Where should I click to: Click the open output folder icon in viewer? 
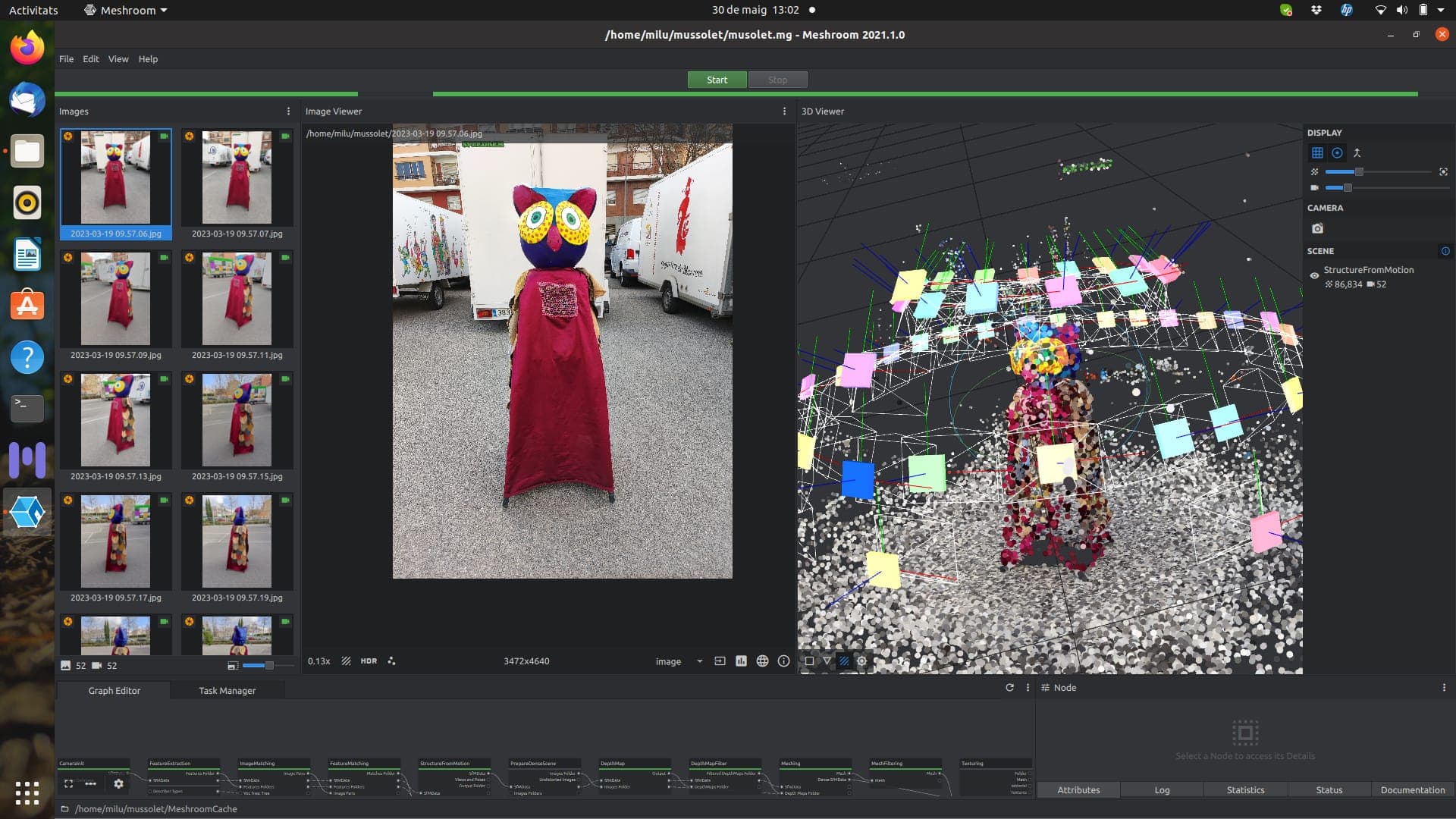point(720,661)
